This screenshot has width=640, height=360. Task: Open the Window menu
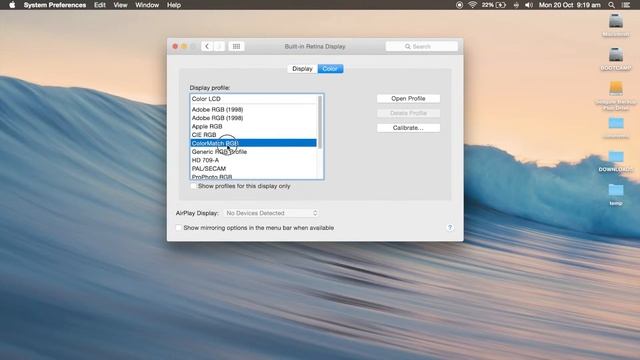(147, 5)
